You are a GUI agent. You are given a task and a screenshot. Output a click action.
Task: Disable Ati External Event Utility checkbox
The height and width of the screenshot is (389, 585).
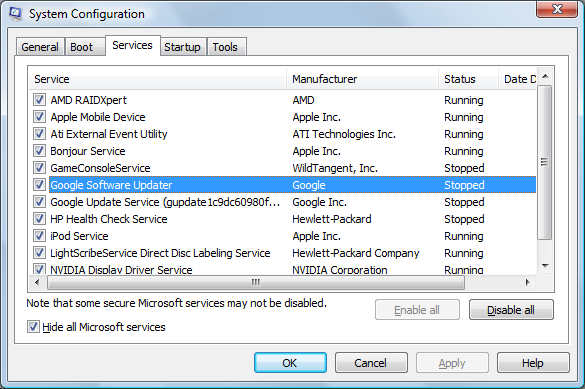[x=40, y=134]
